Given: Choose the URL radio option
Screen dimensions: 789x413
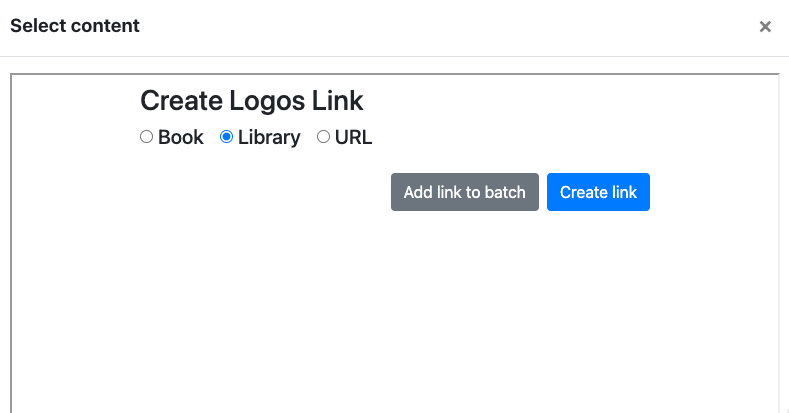Looking at the screenshot, I should pyautogui.click(x=323, y=137).
